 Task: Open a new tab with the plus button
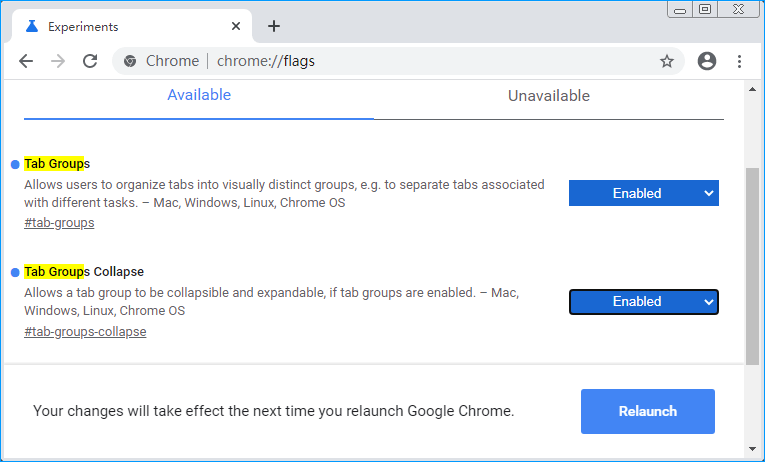(x=274, y=26)
